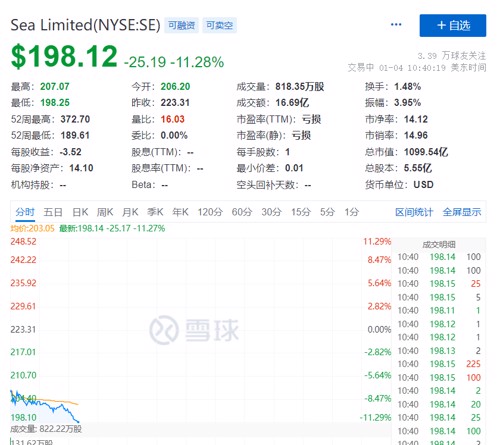The height and width of the screenshot is (445, 500).
Task: Open the 季K chart tab
Action: [x=155, y=212]
